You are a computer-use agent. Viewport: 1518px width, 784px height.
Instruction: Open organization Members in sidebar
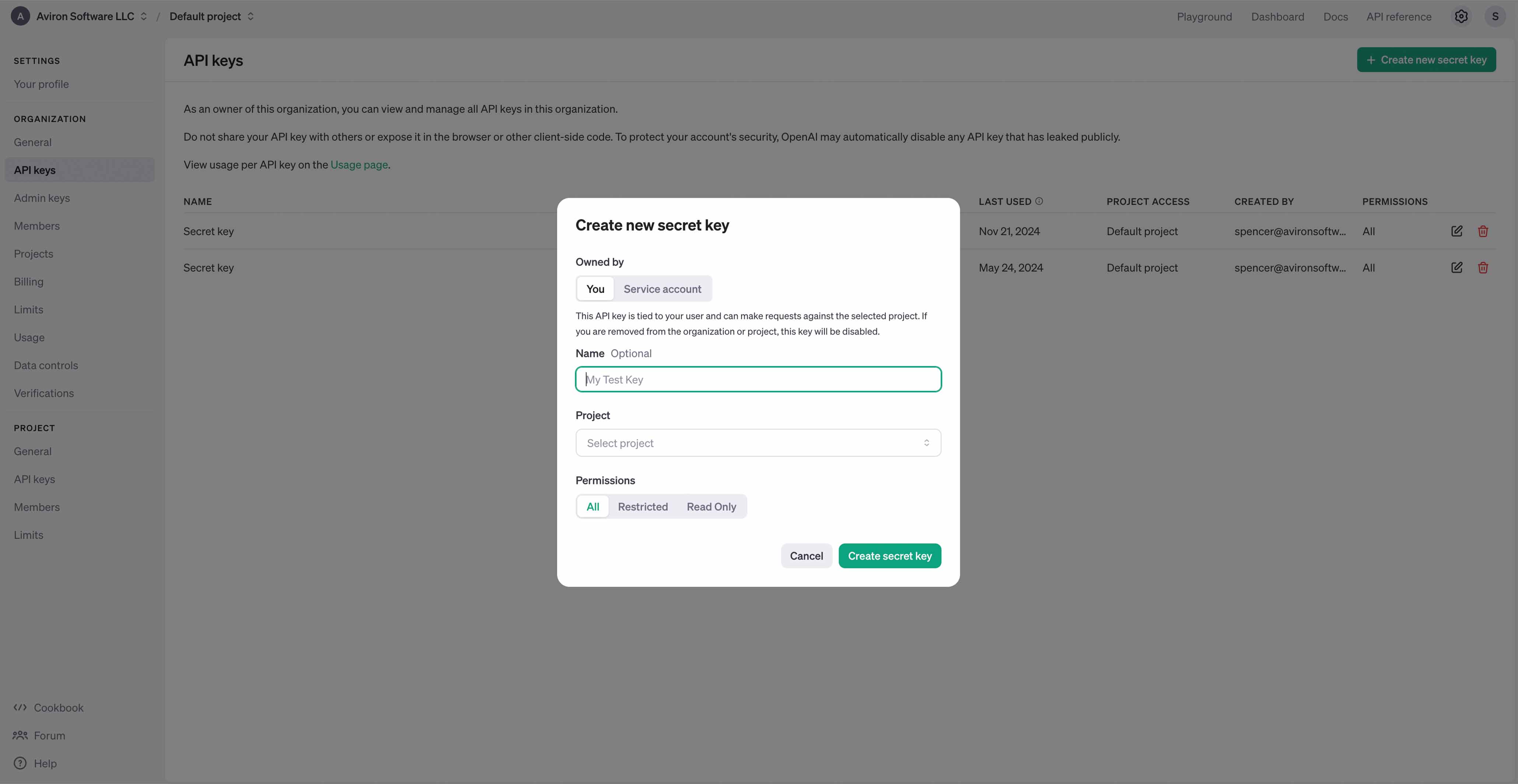[x=36, y=225]
